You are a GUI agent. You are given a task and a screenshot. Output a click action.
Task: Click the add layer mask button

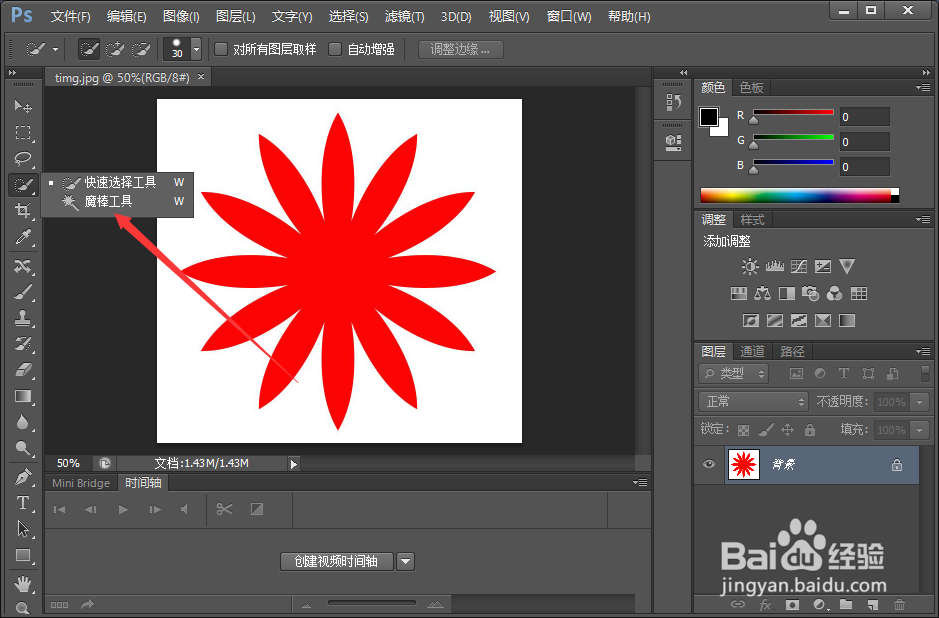(792, 605)
